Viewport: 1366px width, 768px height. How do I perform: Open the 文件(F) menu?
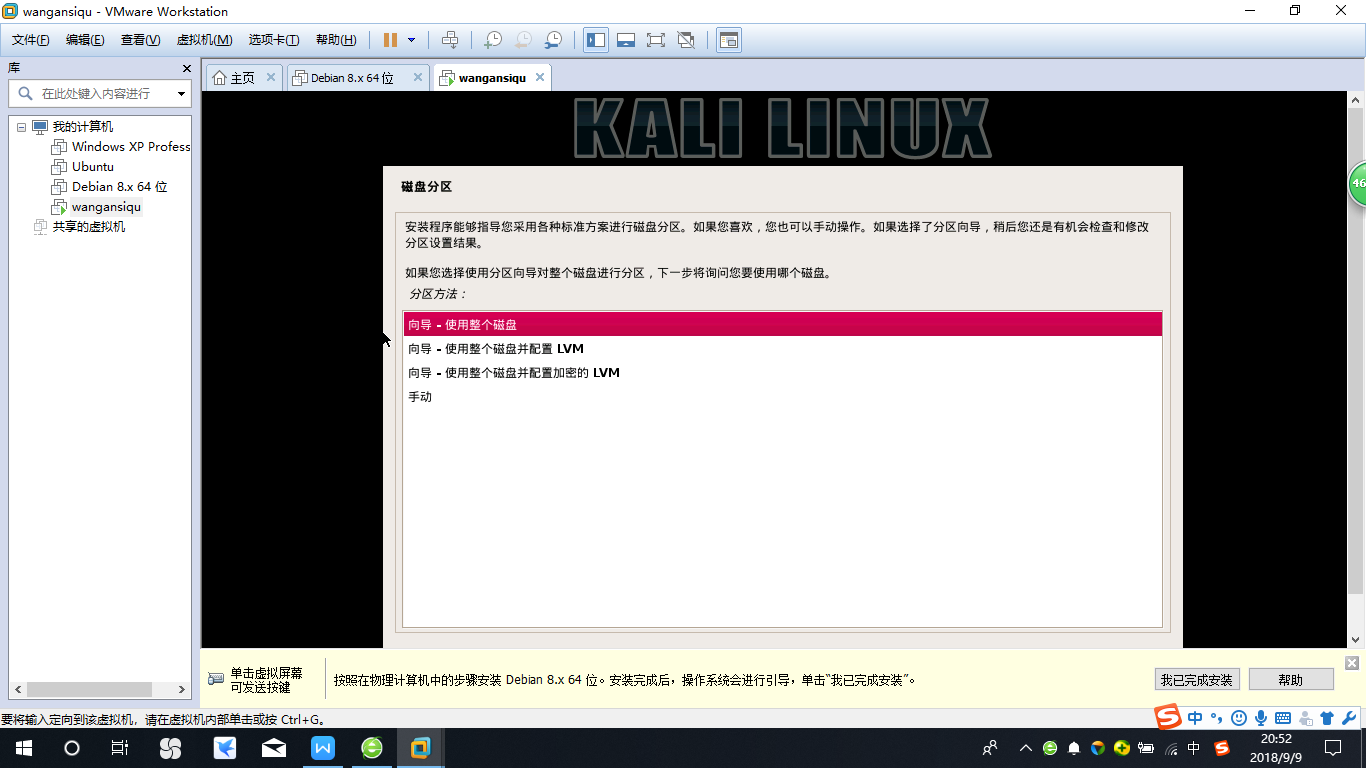[x=31, y=40]
